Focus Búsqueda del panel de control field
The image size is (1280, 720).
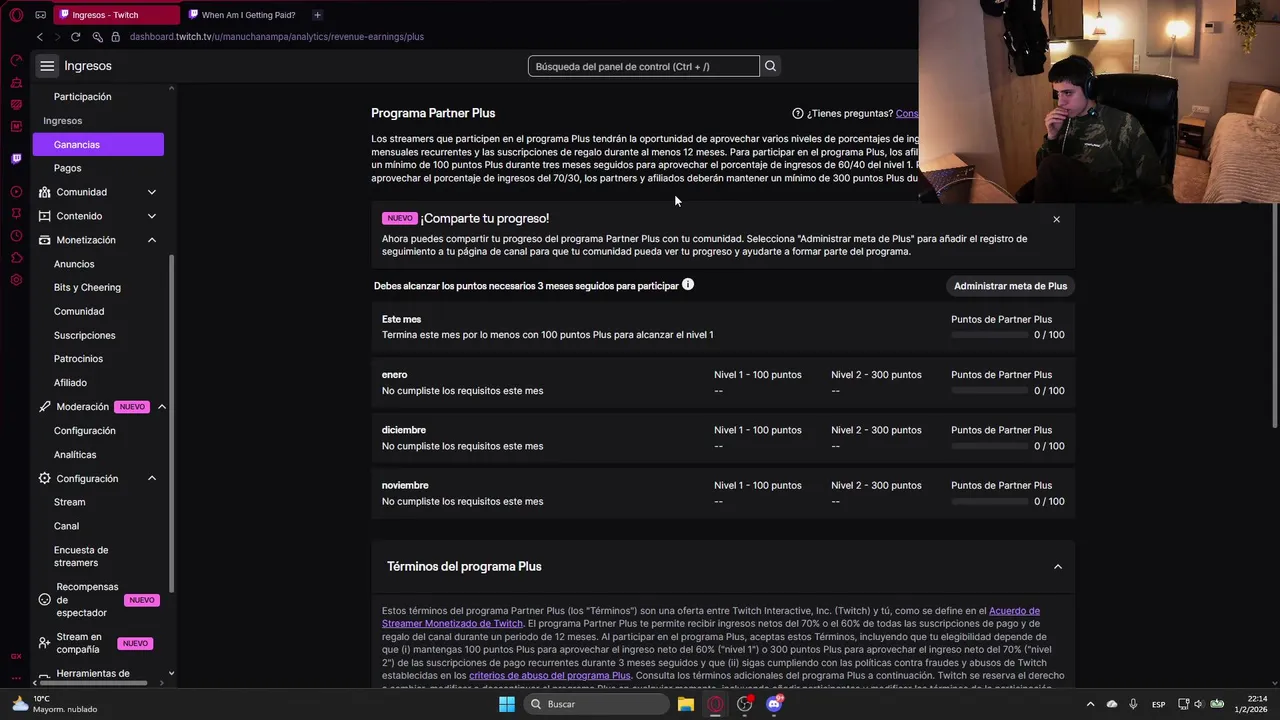pyautogui.click(x=644, y=66)
